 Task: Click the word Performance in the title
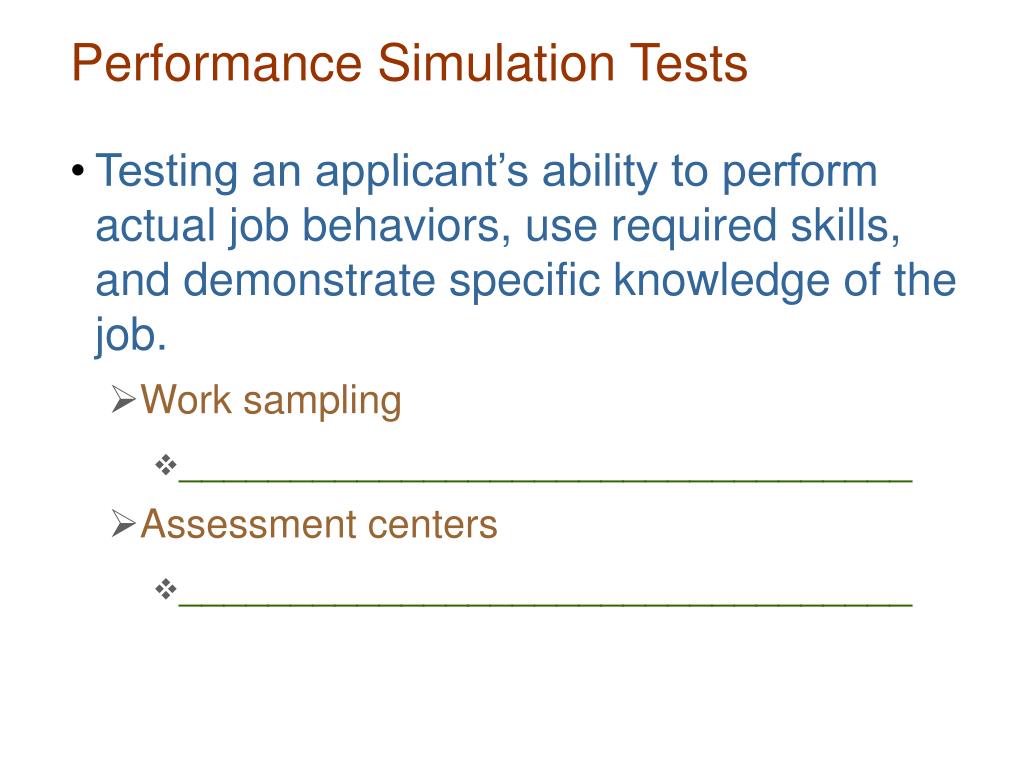coord(216,65)
